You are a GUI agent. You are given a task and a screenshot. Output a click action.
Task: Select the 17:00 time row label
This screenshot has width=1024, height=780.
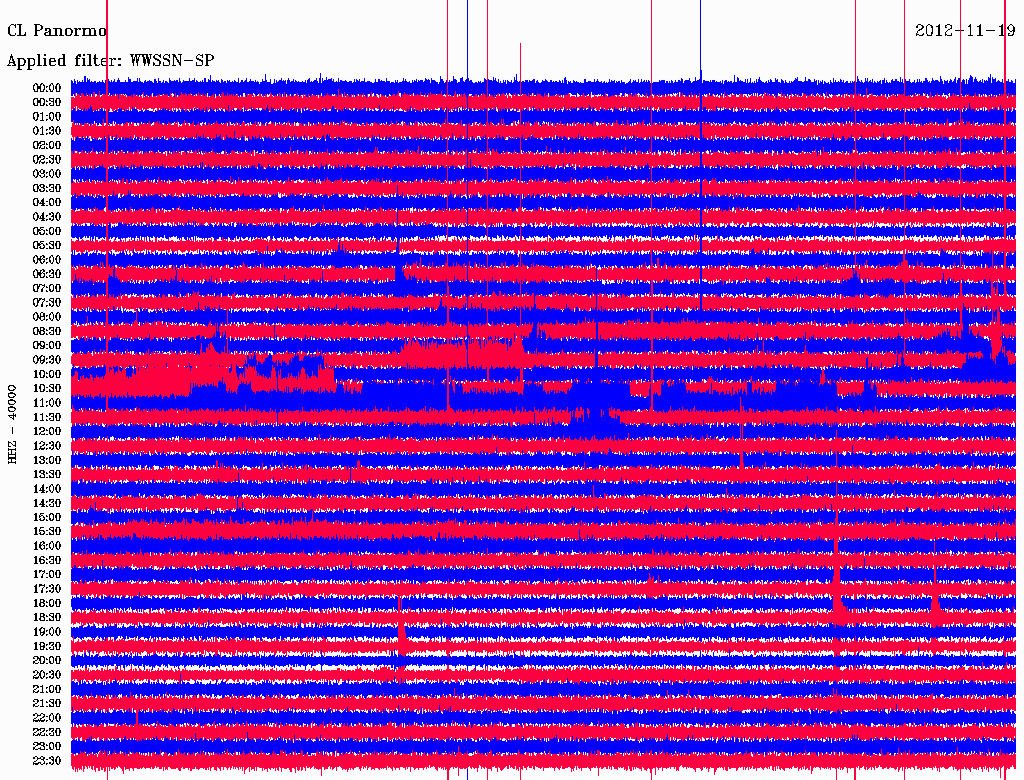[47, 574]
